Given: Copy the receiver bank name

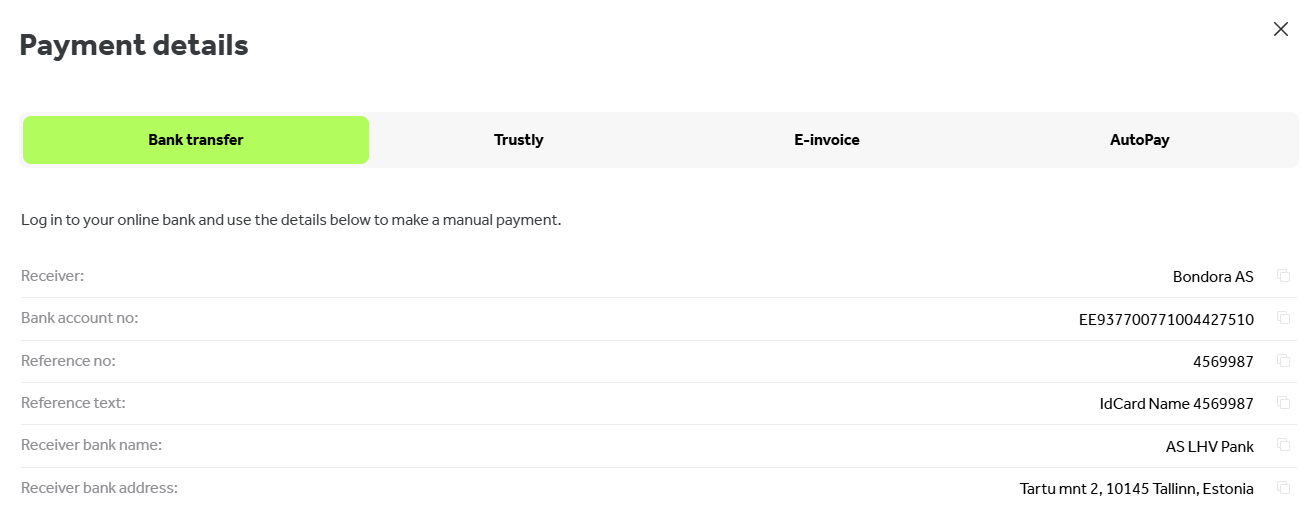Looking at the screenshot, I should point(1284,446).
